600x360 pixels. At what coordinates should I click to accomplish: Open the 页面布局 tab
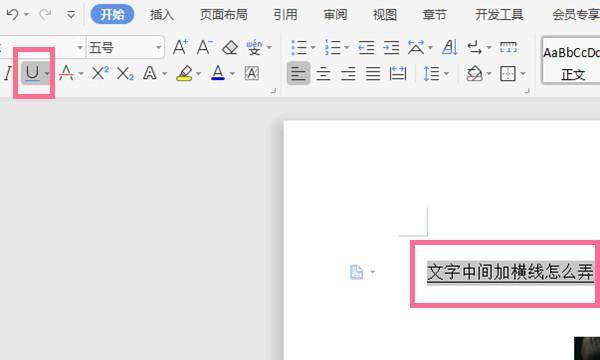click(223, 15)
